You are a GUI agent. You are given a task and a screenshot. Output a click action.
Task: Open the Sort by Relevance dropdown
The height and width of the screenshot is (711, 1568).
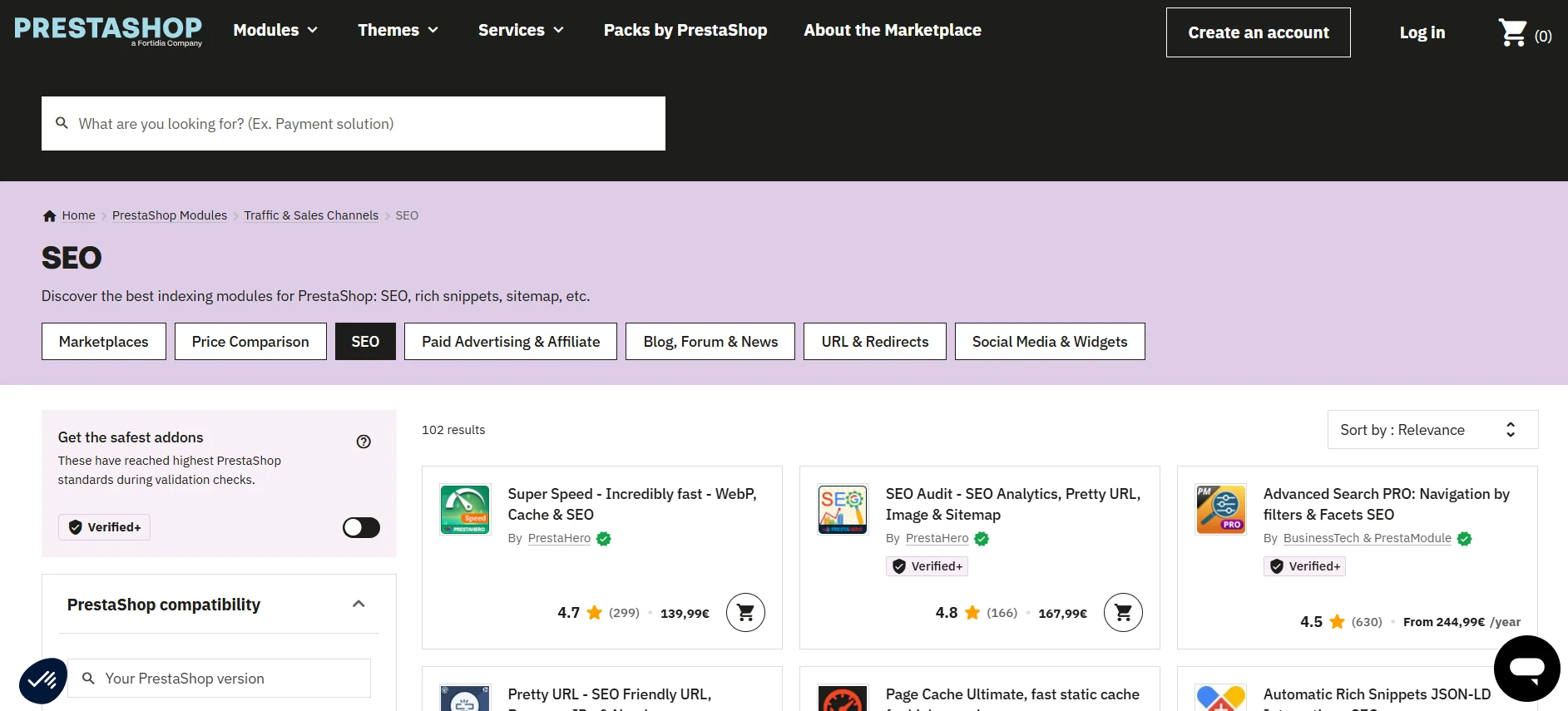(x=1432, y=430)
